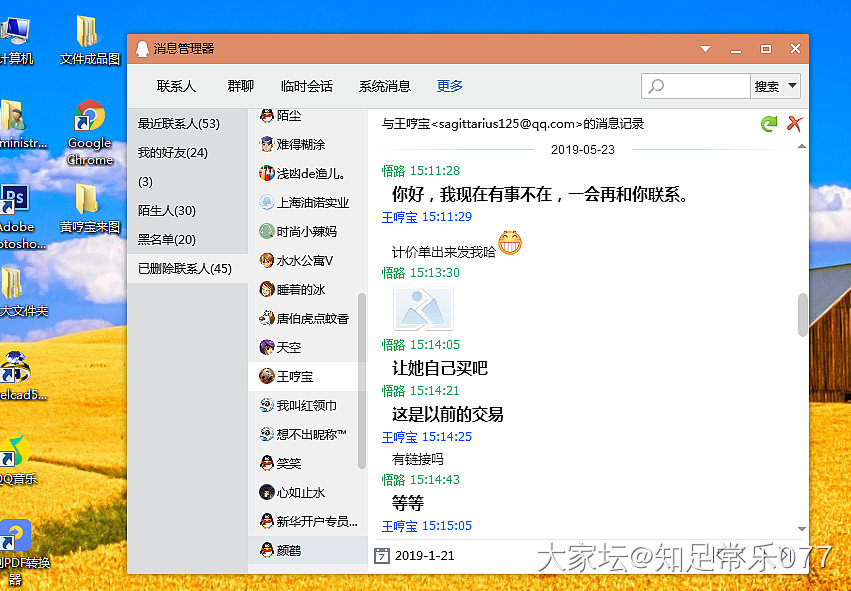851x591 pixels.
Task: Select contact 唐伯虎点蚊香 in the list
Action: click(x=311, y=318)
